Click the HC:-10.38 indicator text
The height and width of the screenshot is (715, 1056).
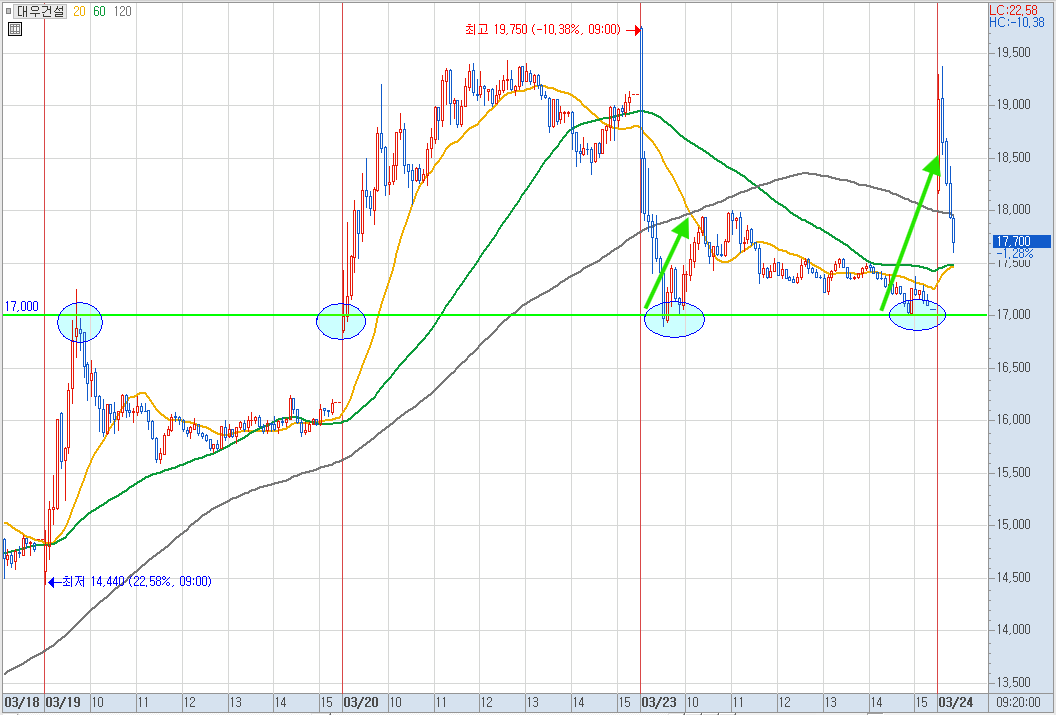pyautogui.click(x=1017, y=22)
